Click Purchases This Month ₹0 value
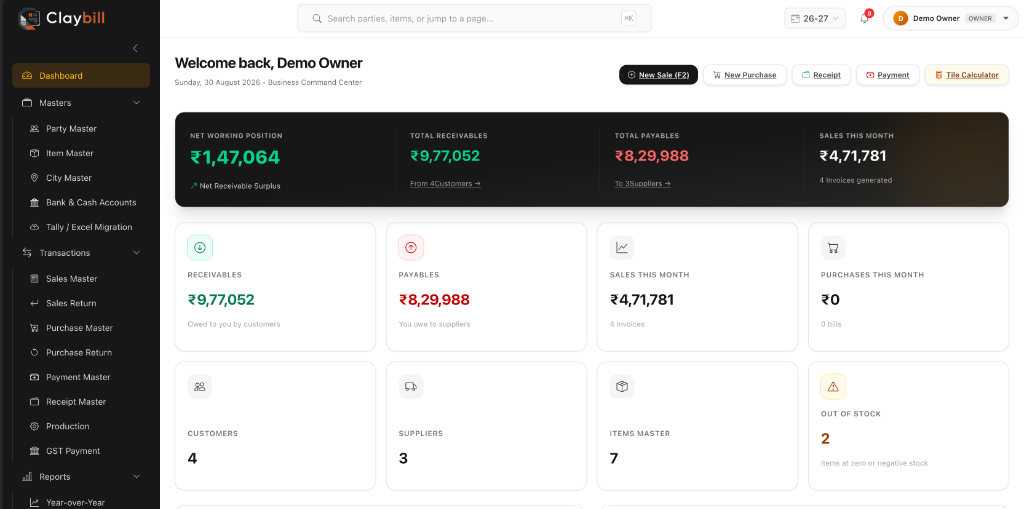 click(830, 300)
